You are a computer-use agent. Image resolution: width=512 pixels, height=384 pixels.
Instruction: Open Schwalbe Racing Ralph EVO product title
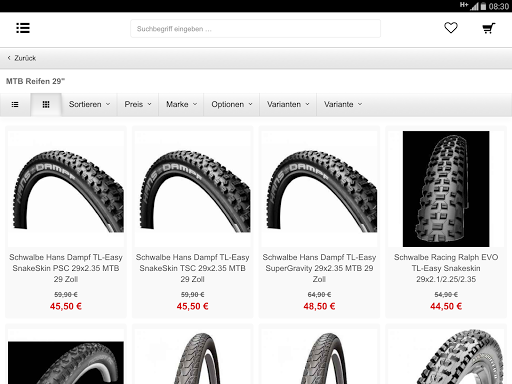tap(446, 268)
